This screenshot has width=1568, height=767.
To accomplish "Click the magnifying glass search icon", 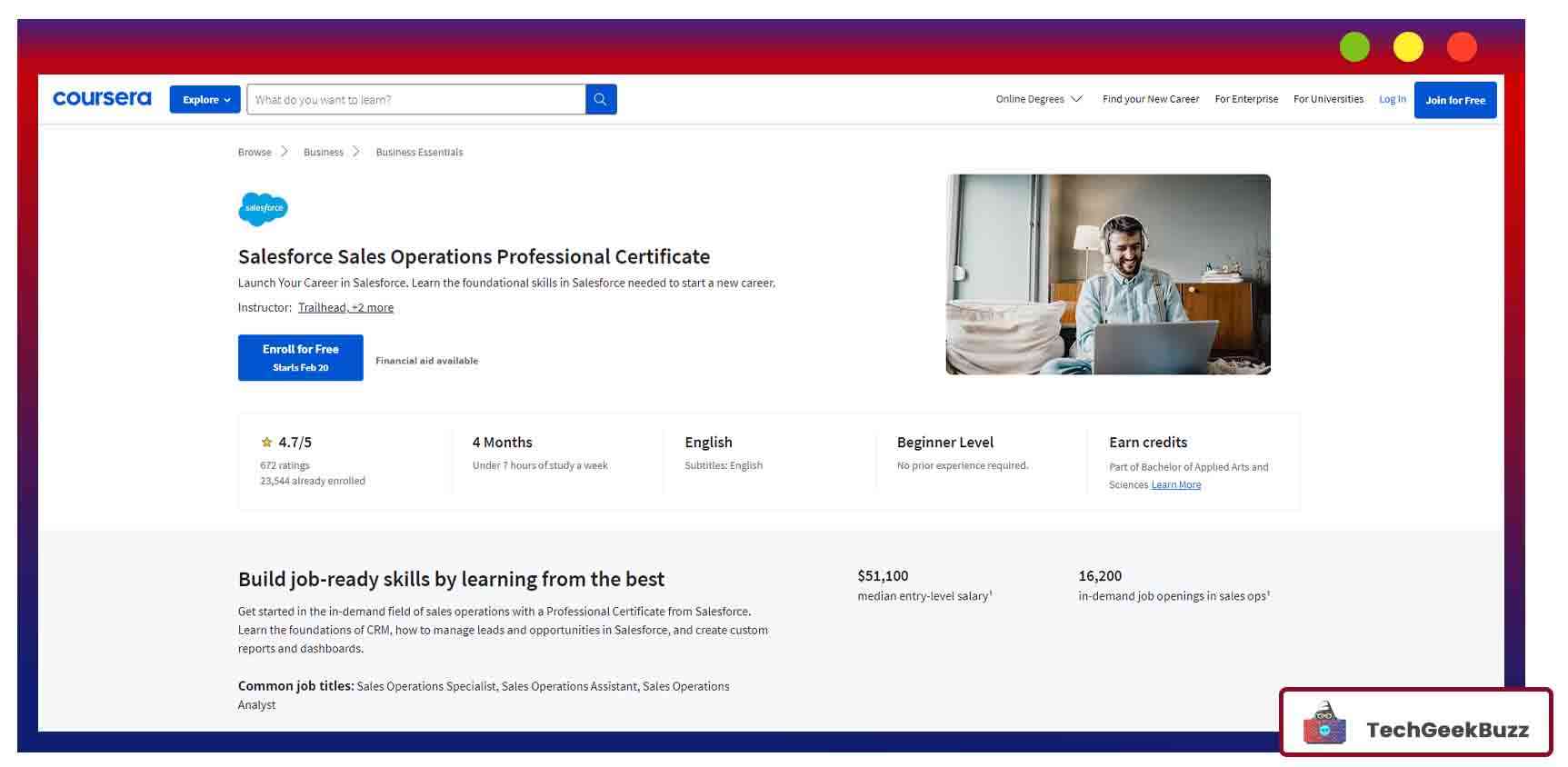I will pyautogui.click(x=601, y=99).
